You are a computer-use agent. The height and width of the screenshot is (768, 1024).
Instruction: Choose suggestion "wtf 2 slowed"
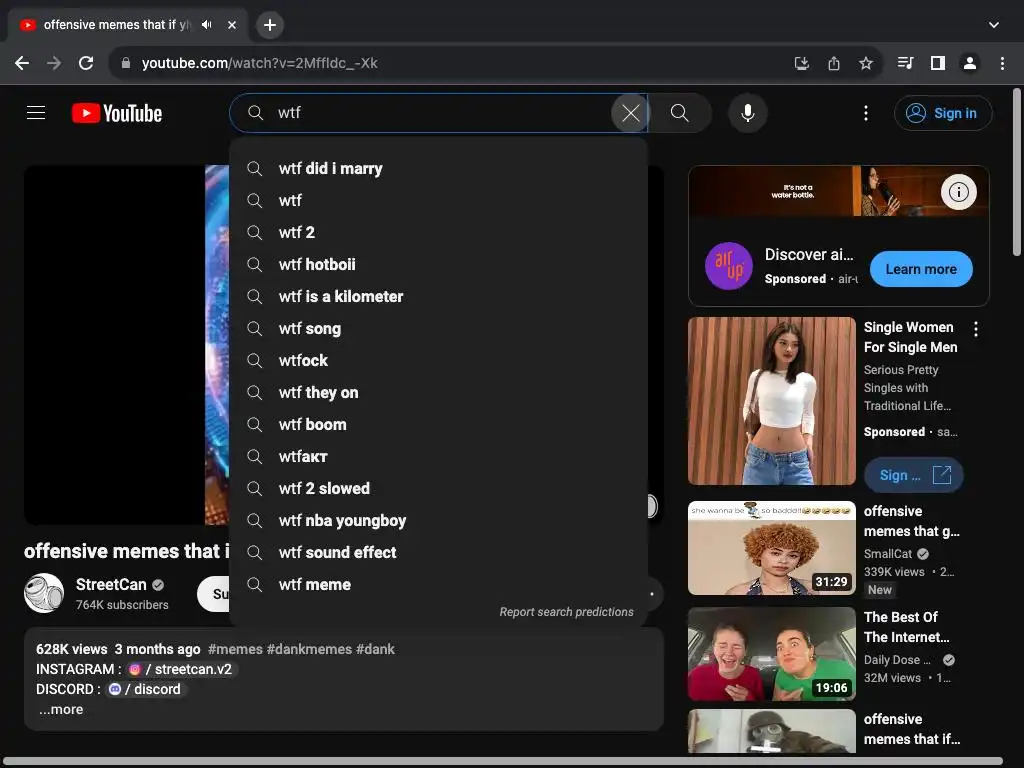[438, 488]
